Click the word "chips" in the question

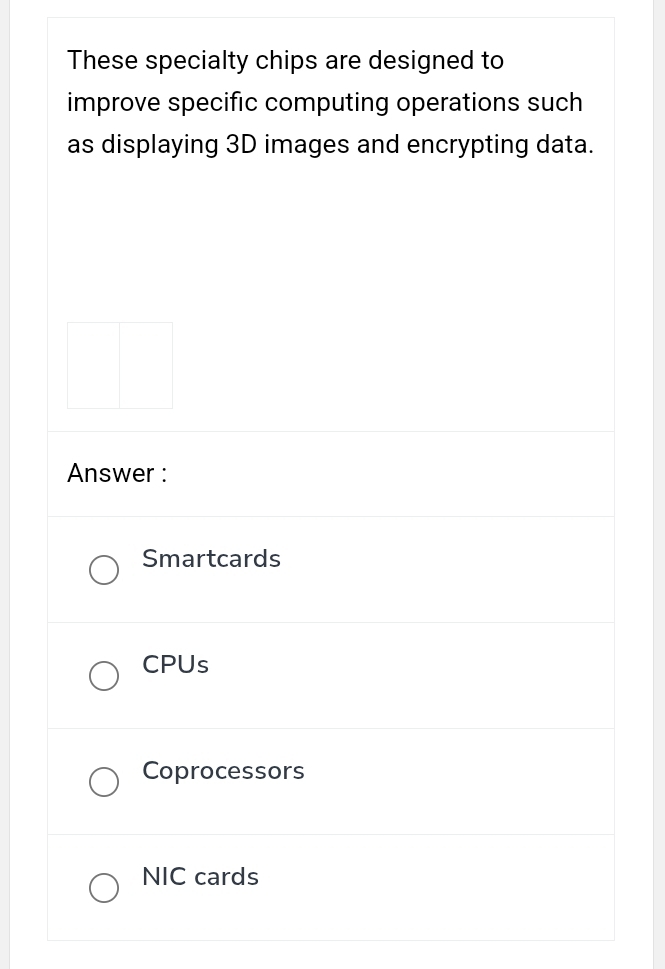[x=286, y=61]
